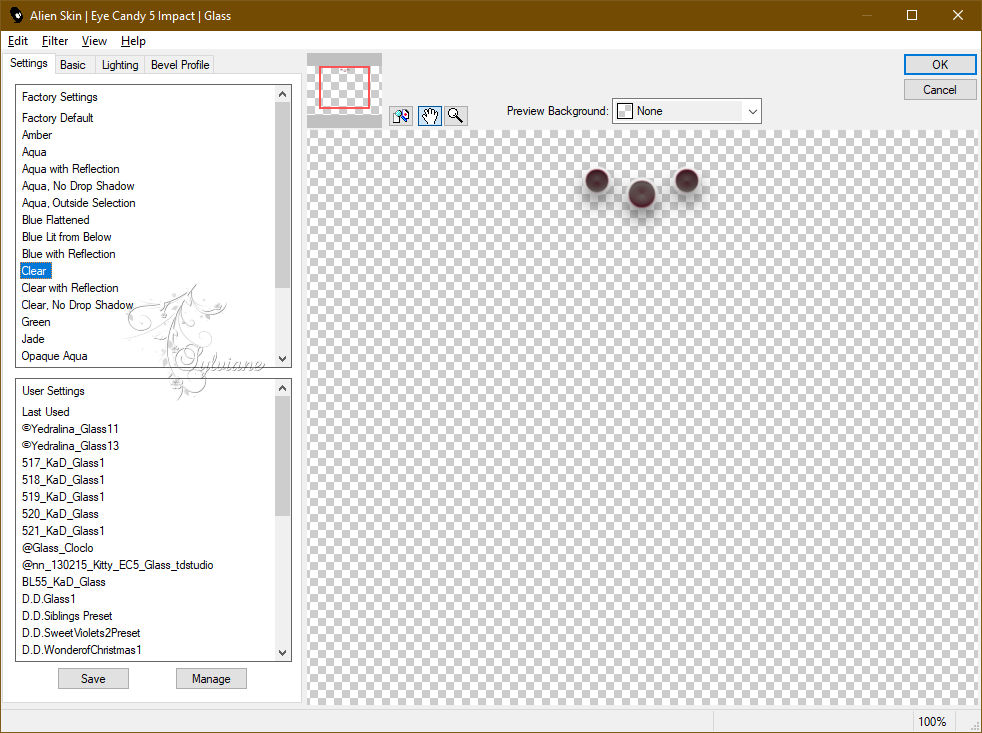Select the Aqua preset
The height and width of the screenshot is (733, 982).
(x=34, y=152)
